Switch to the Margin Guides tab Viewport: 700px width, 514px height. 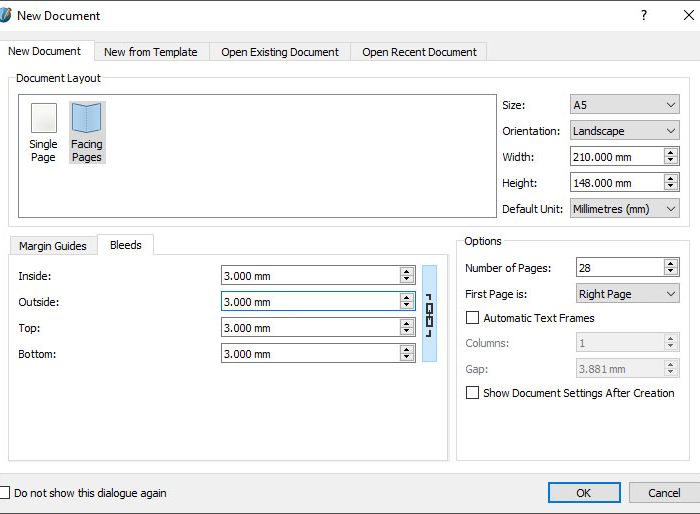click(x=53, y=246)
